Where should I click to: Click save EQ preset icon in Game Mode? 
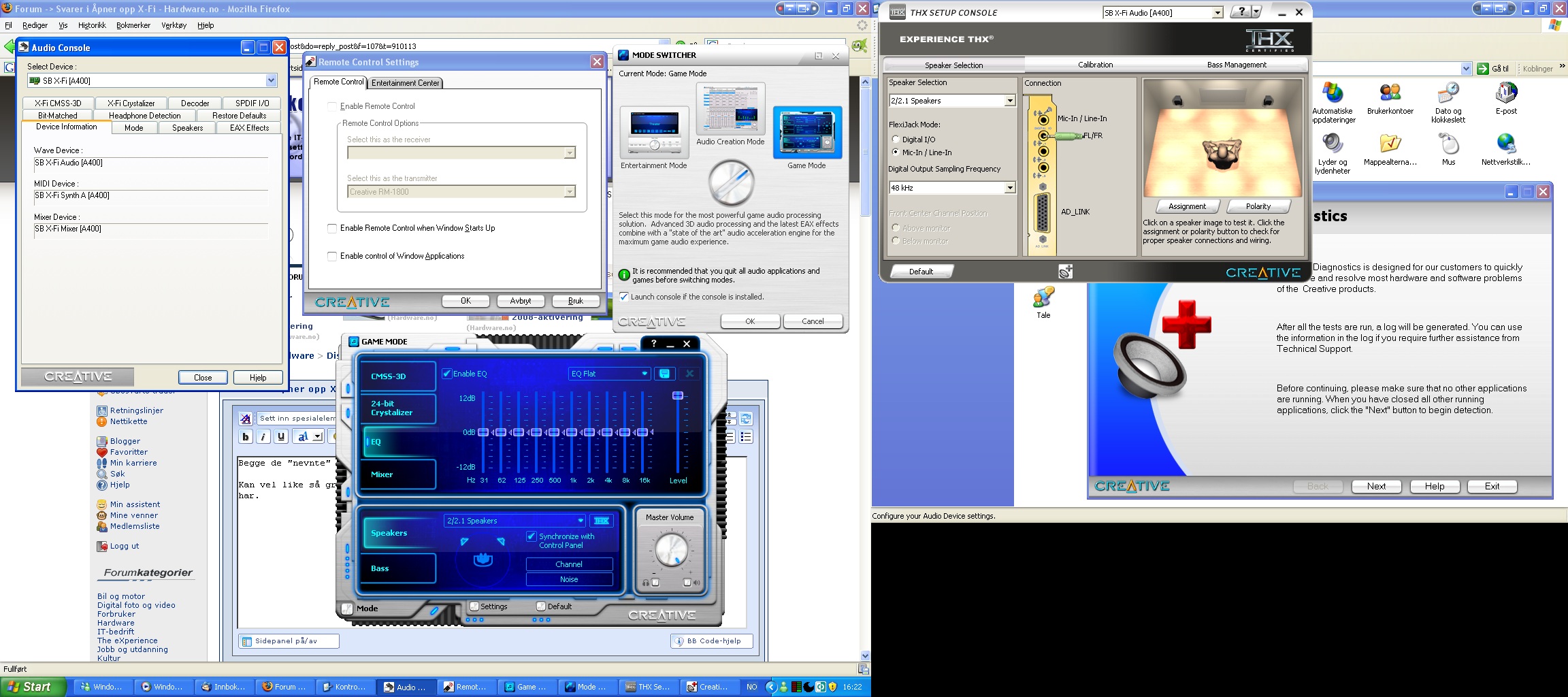pos(664,374)
